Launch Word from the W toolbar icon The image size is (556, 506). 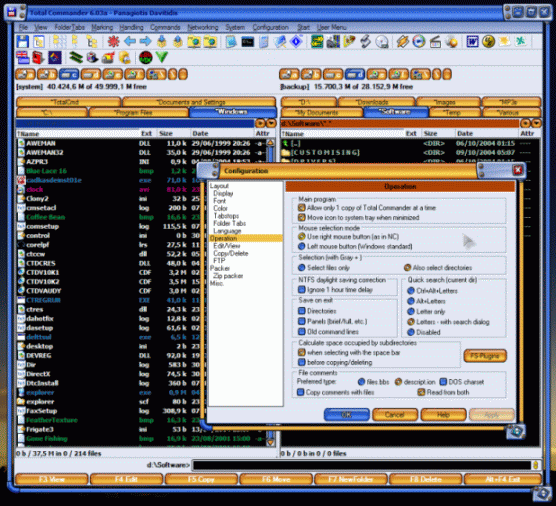click(472, 41)
